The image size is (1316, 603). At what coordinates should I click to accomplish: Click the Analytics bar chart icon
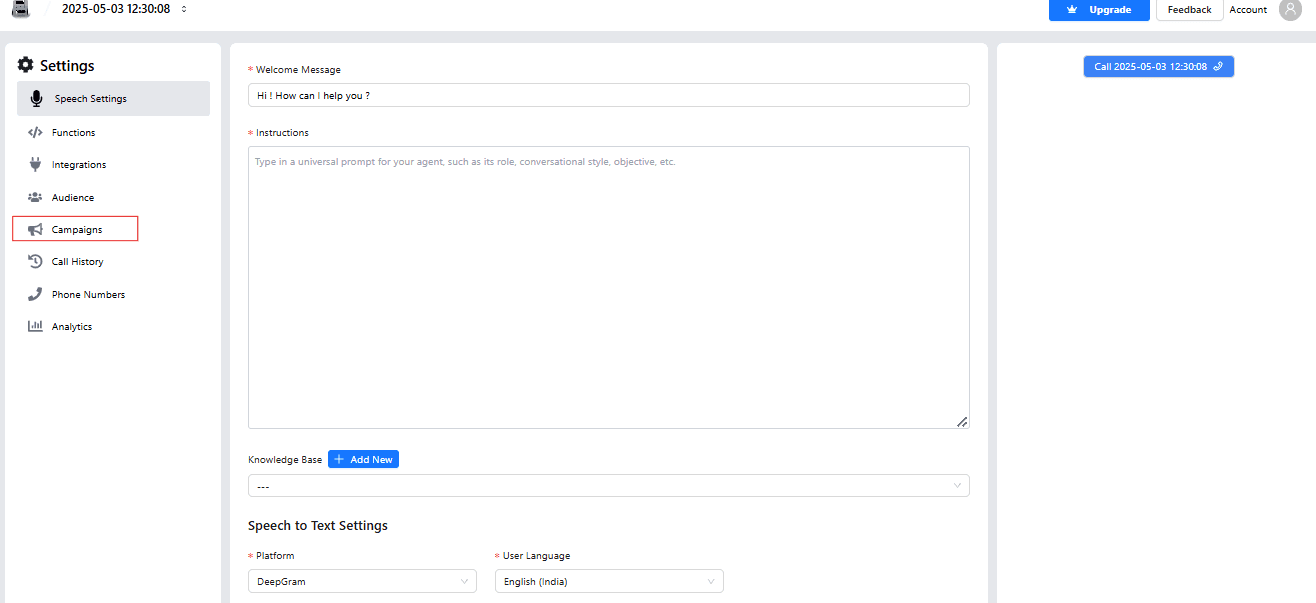pos(35,326)
